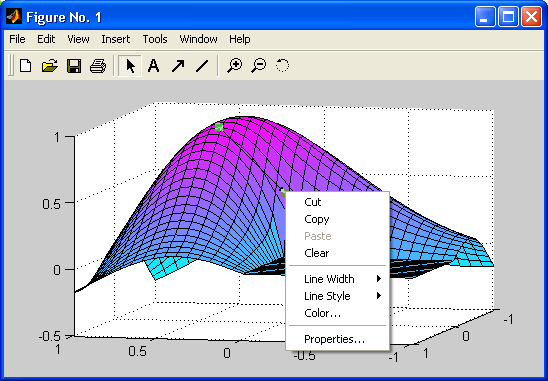
Task: Select the Insert Arrow tool
Action: (178, 66)
